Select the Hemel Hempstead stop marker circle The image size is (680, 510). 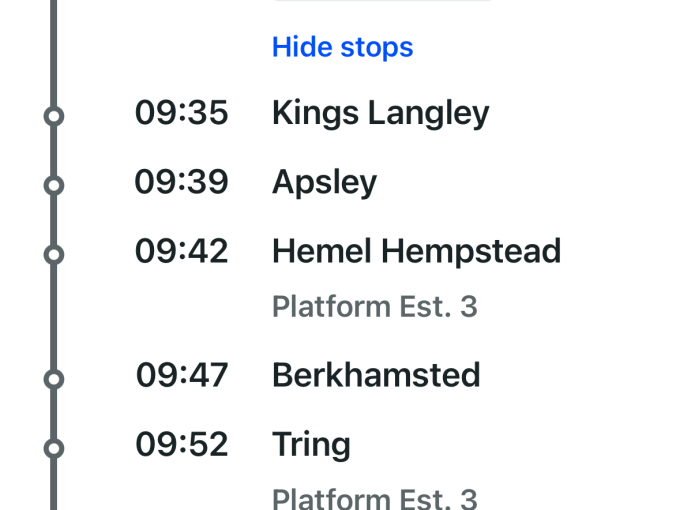54,254
